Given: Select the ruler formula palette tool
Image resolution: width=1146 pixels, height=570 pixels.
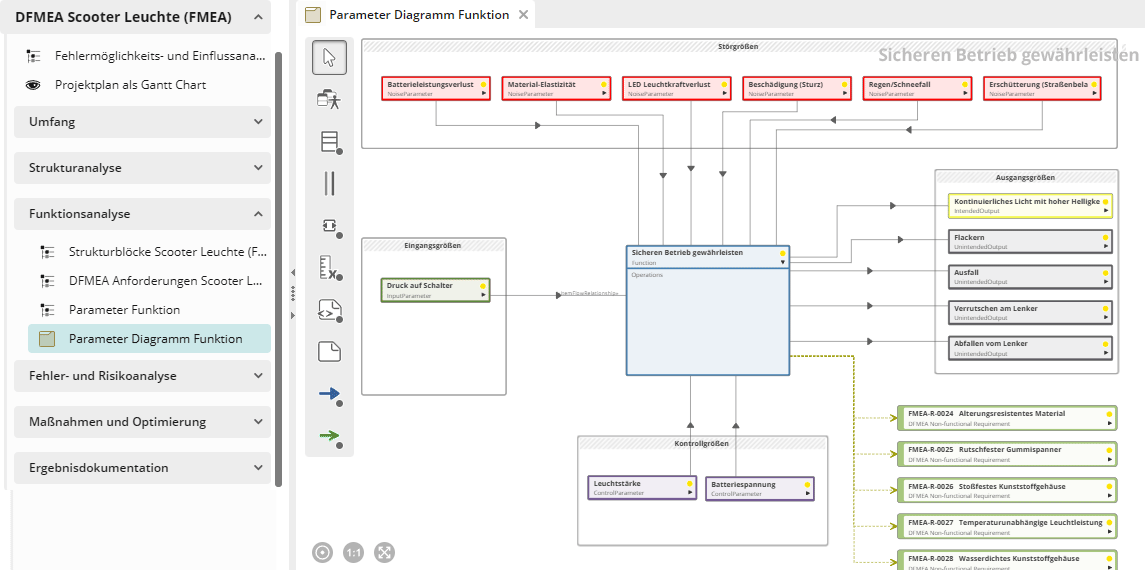Looking at the screenshot, I should pos(330,267).
